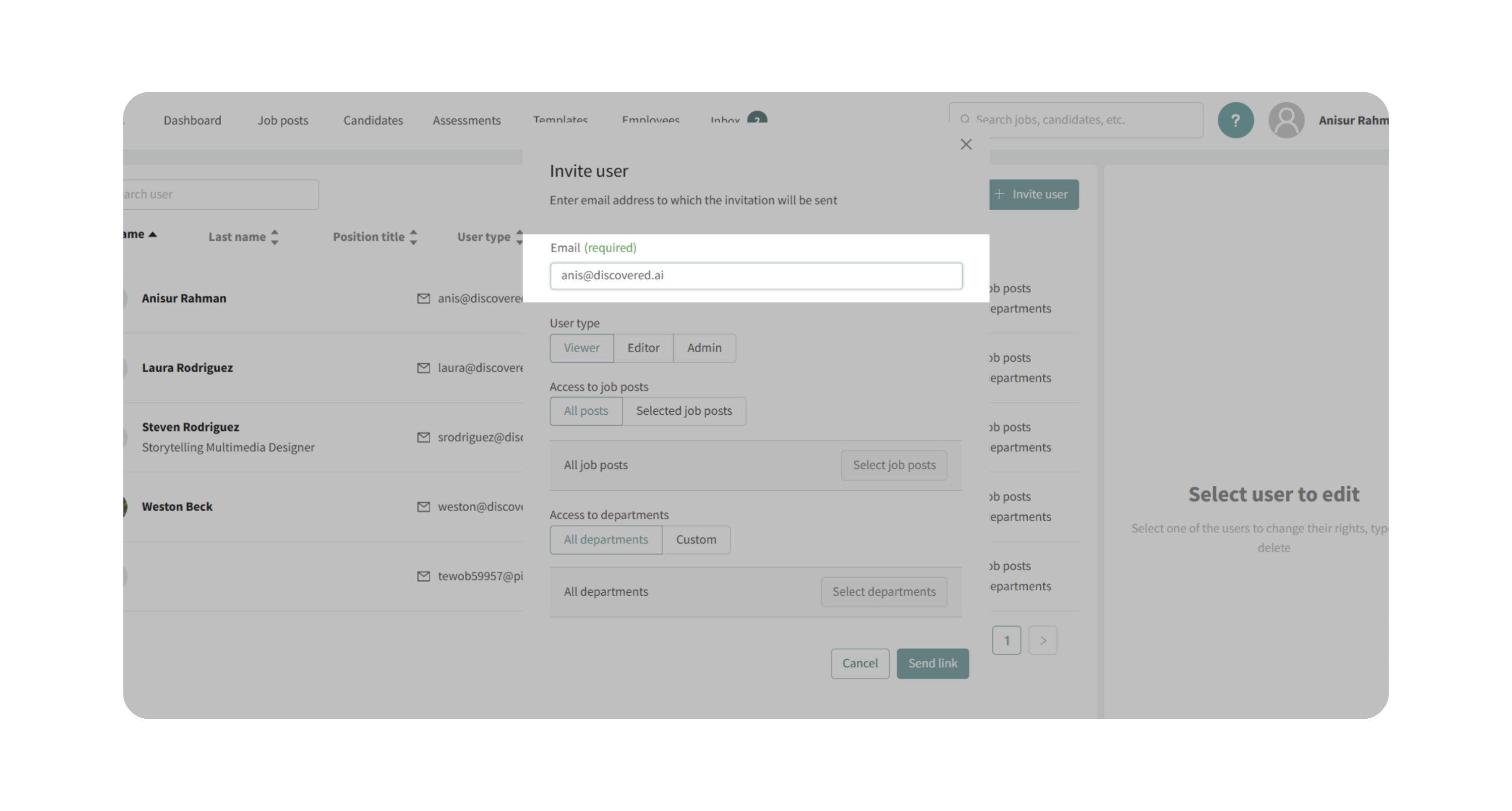
Task: Click the Select job posts button
Action: point(894,465)
